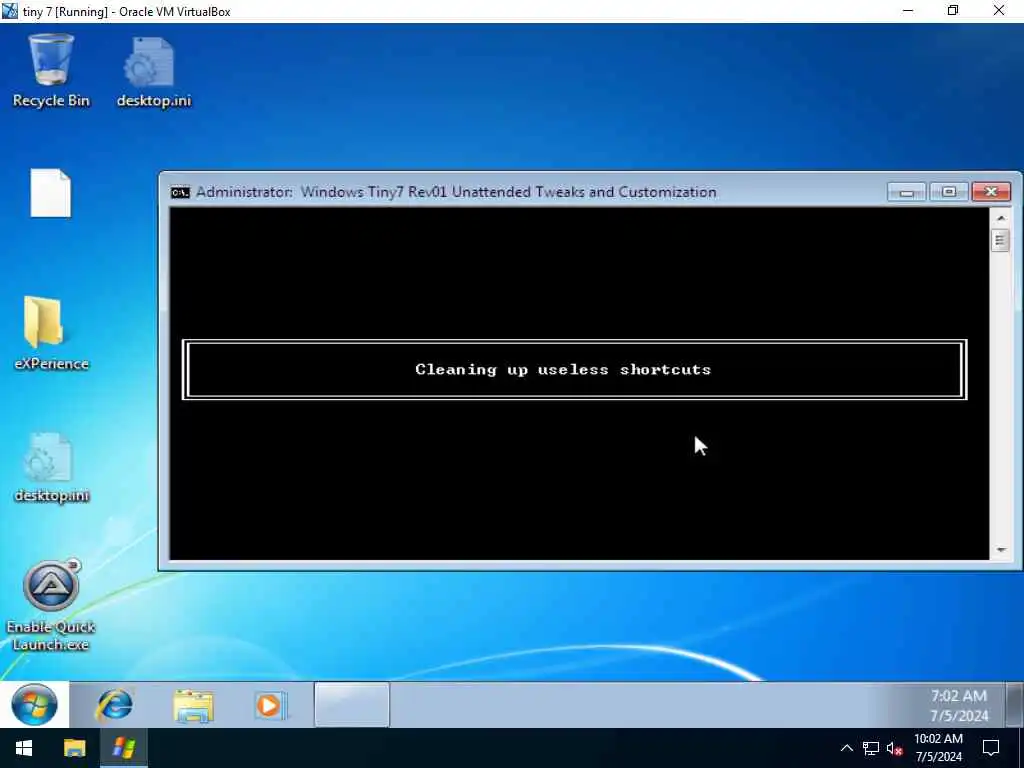Viewport: 1024px width, 768px height.
Task: Open Windows Explorer libraries in Windows 7 taskbar
Action: [193, 706]
